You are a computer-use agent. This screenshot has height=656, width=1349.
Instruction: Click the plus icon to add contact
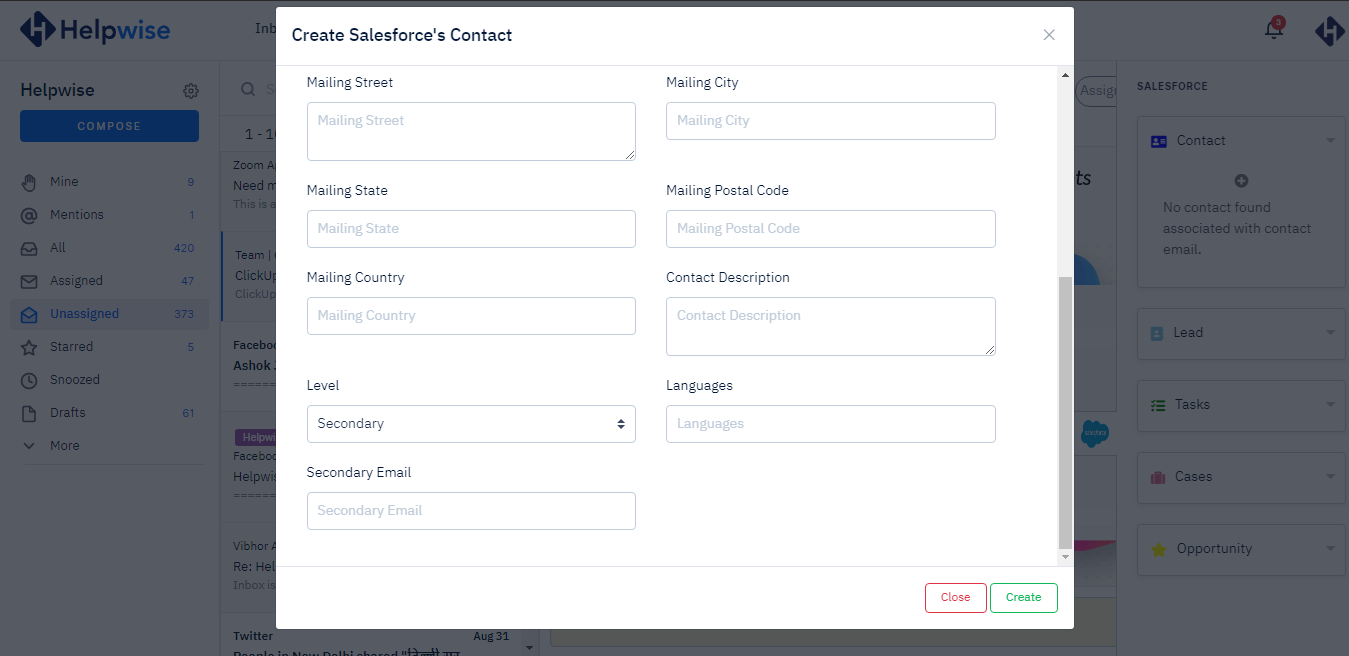pos(1241,181)
